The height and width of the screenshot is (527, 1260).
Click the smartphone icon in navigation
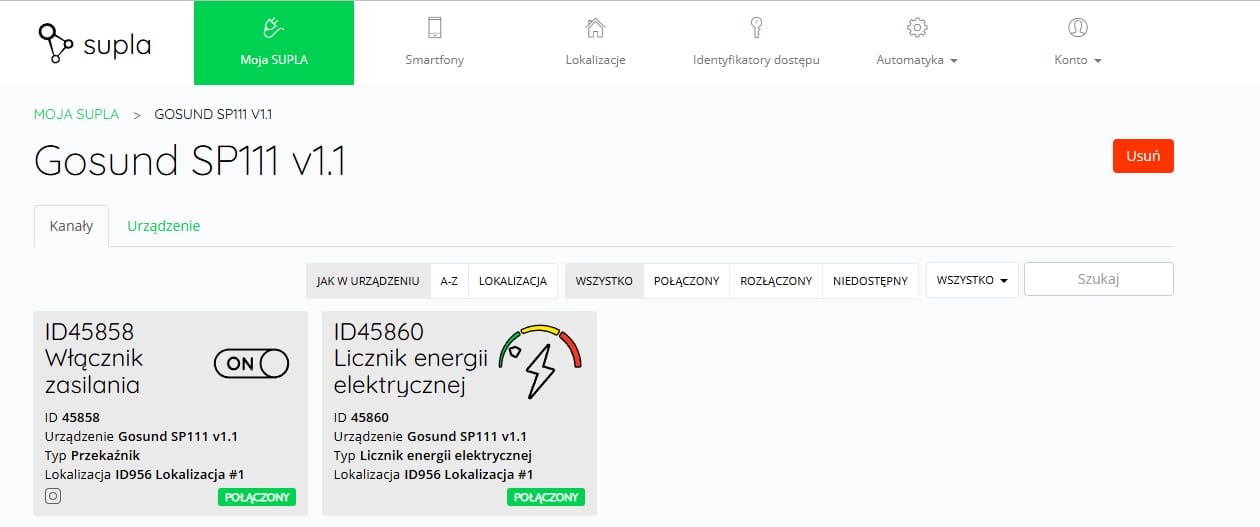click(x=434, y=28)
